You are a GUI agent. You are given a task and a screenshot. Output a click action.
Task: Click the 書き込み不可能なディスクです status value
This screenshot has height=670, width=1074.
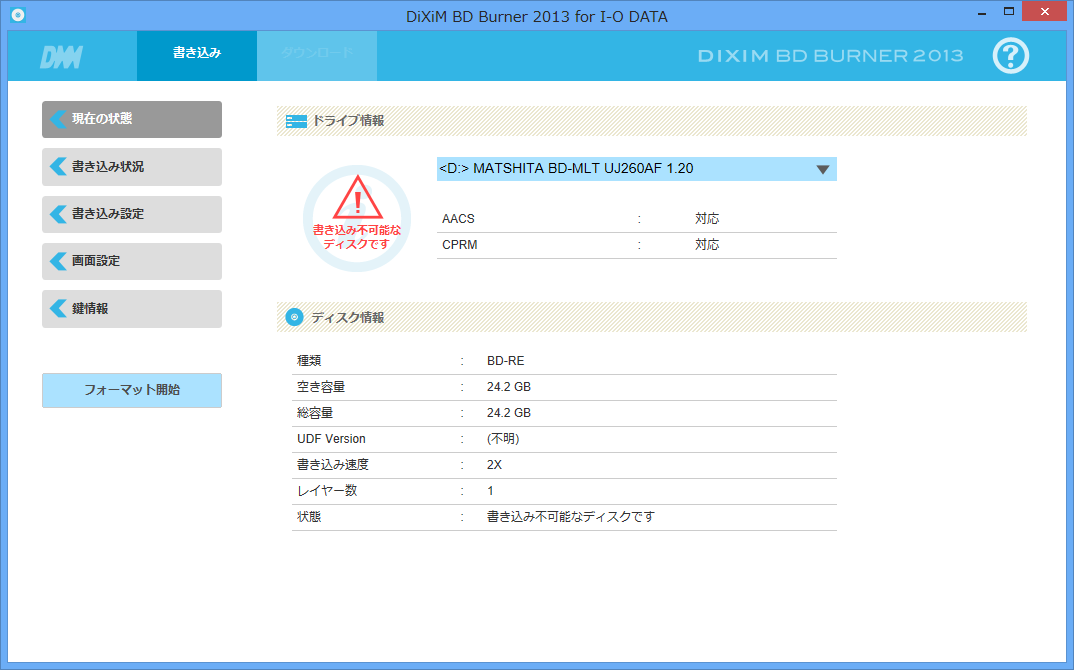pyautogui.click(x=571, y=517)
